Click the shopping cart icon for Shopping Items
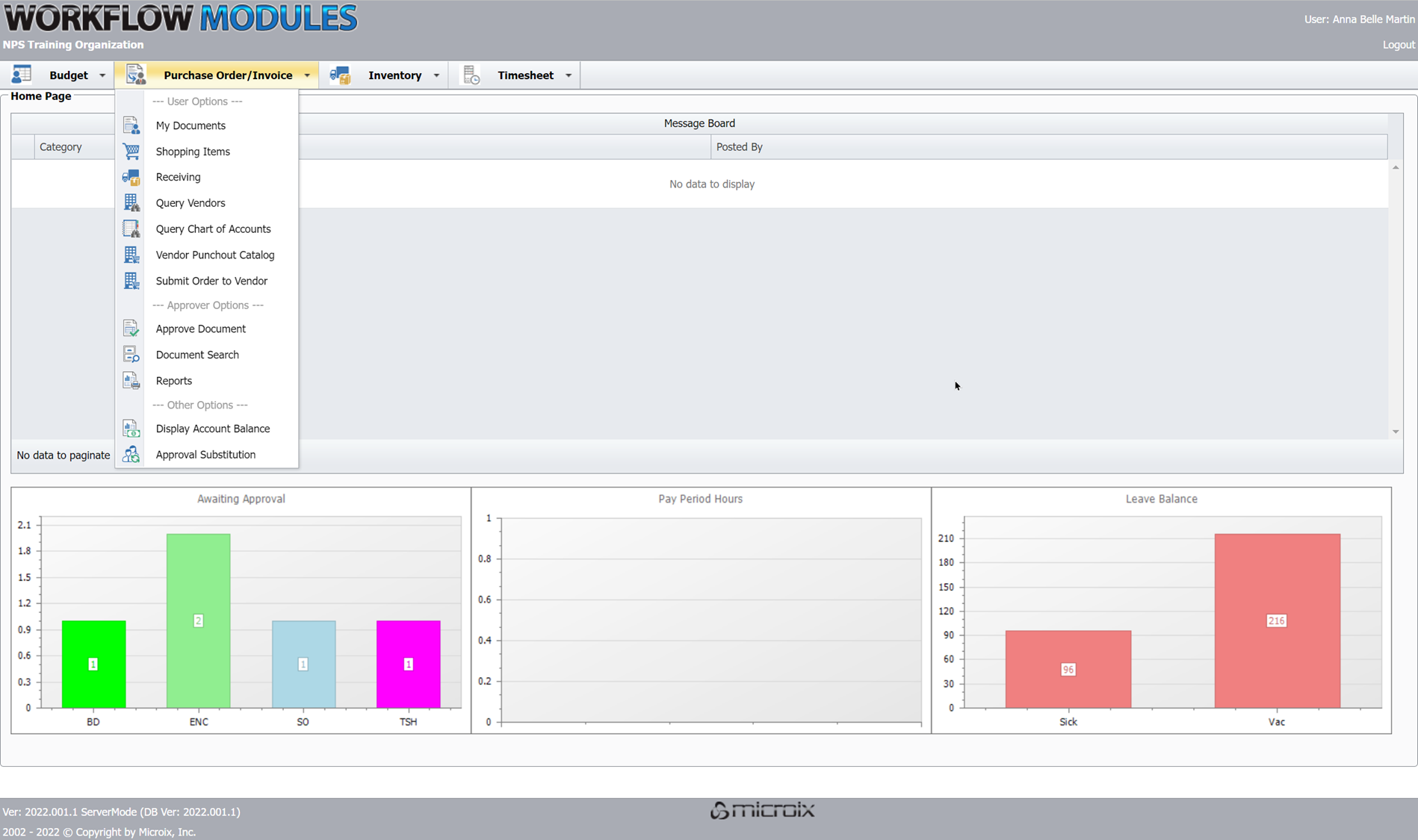1418x840 pixels. coord(131,152)
